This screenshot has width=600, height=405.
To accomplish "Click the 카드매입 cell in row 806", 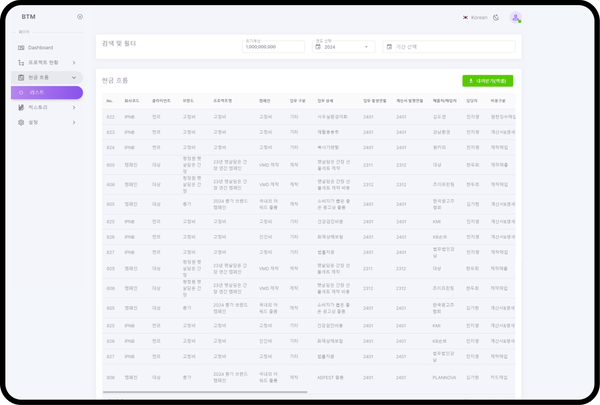I will click(x=499, y=378).
